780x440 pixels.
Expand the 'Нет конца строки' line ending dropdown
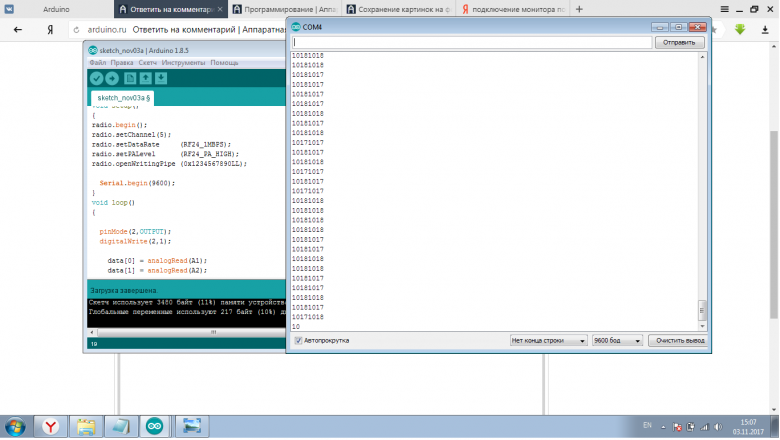(x=547, y=340)
